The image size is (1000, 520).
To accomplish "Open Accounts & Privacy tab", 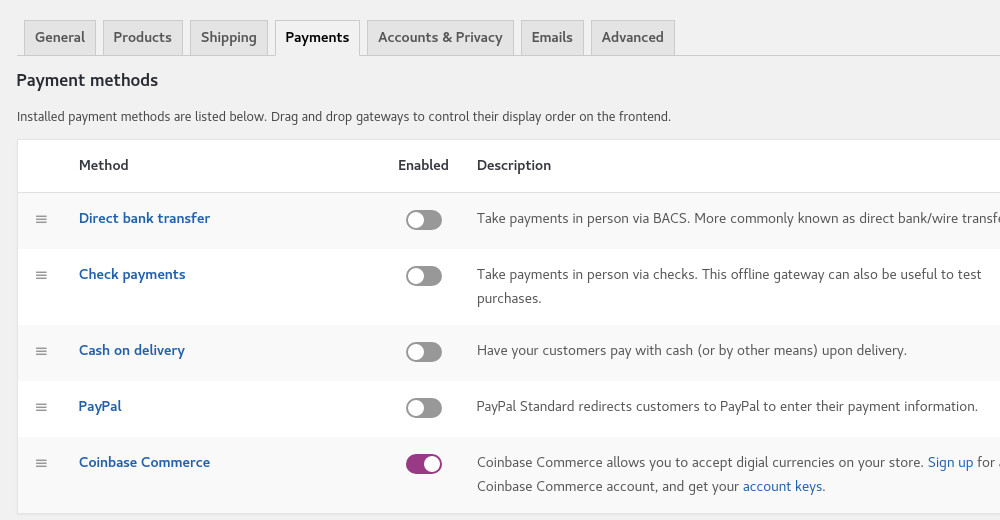I will (440, 38).
